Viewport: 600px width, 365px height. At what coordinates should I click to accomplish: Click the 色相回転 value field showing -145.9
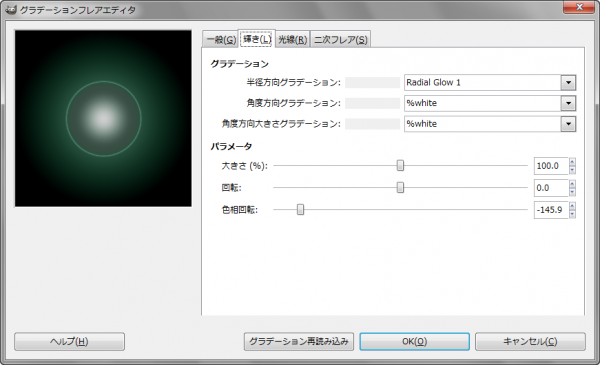[551, 210]
